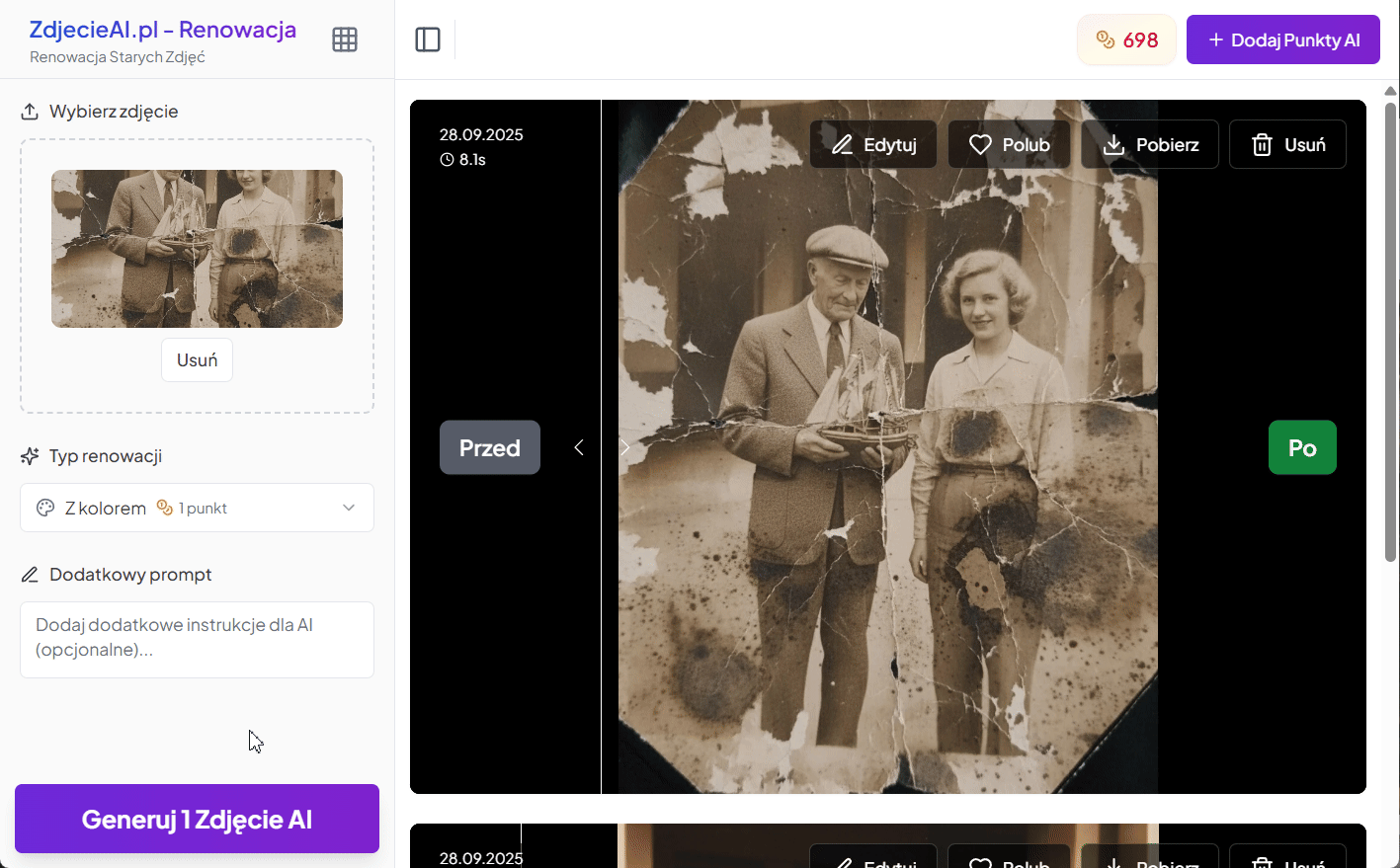Image resolution: width=1400 pixels, height=868 pixels.
Task: Click the right arrow on comparison handle
Action: pos(624,447)
